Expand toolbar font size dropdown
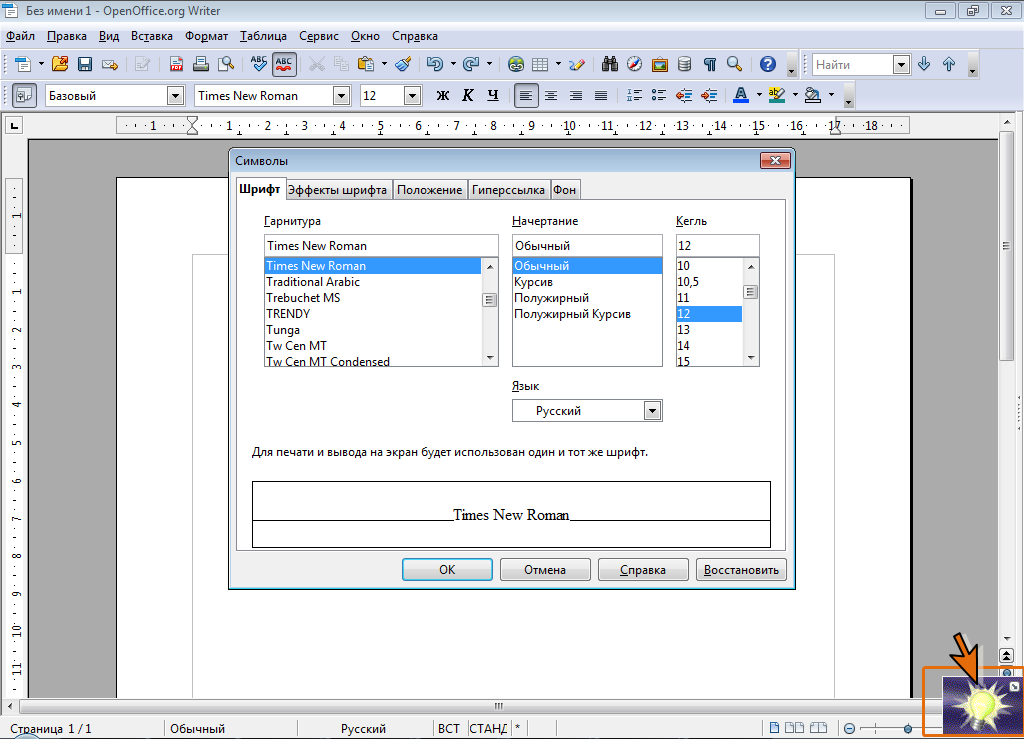 click(x=412, y=96)
